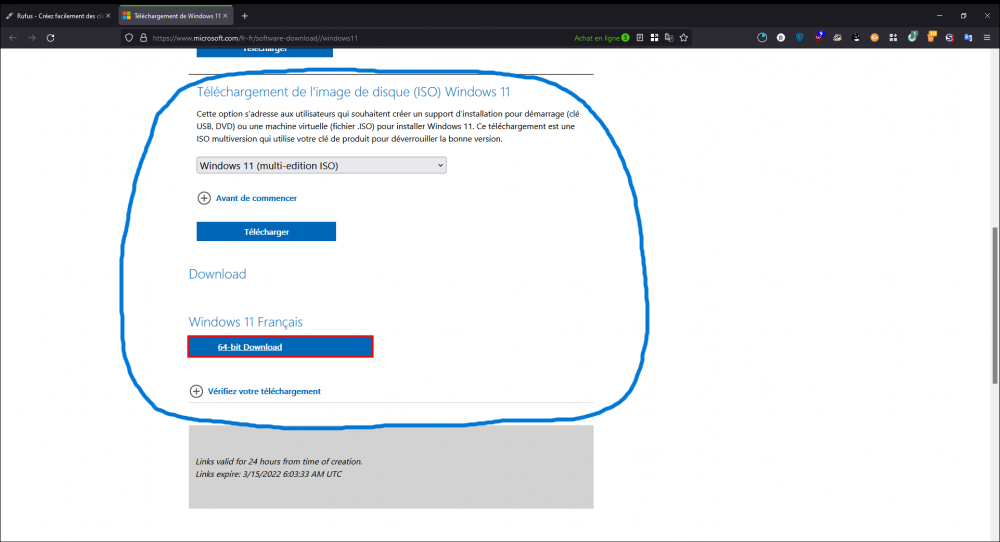This screenshot has height=542, width=1000.
Task: Click the tracking protection shield icon
Action: pyautogui.click(x=130, y=37)
